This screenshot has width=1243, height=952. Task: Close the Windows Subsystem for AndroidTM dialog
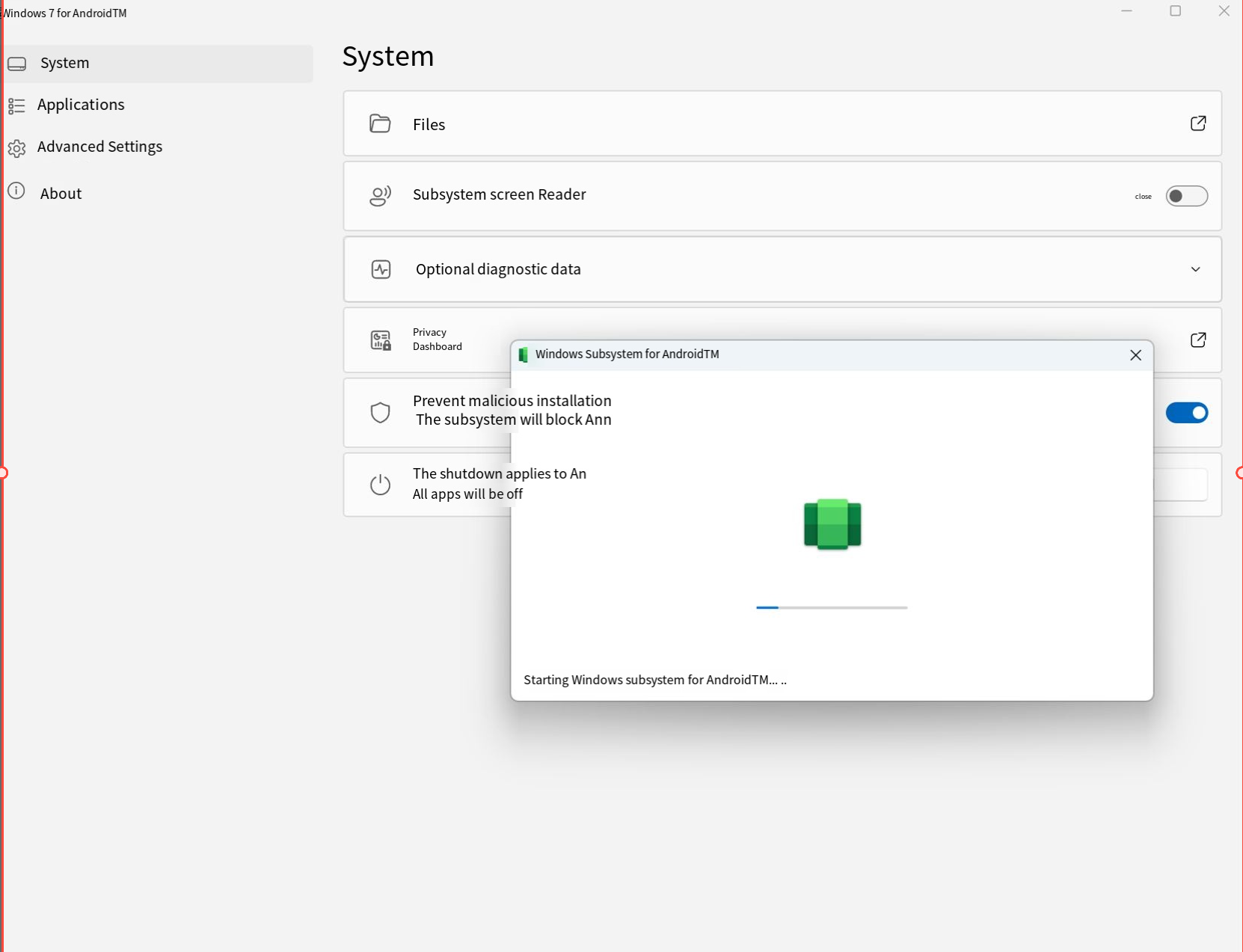point(1135,355)
